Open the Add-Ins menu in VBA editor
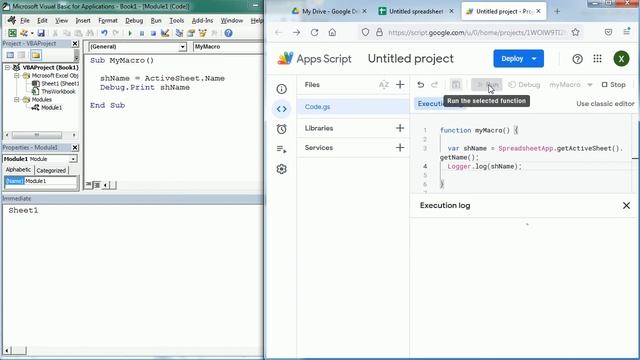Viewport: 640px width, 360px height. [202, 20]
